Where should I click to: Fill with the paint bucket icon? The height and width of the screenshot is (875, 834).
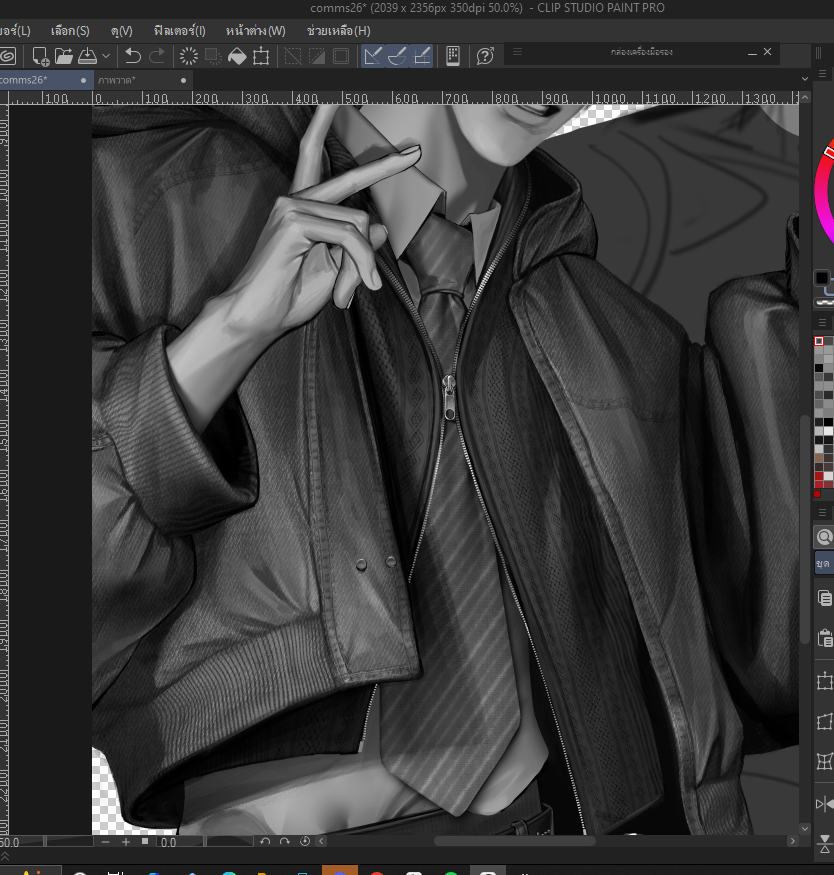pyautogui.click(x=237, y=56)
